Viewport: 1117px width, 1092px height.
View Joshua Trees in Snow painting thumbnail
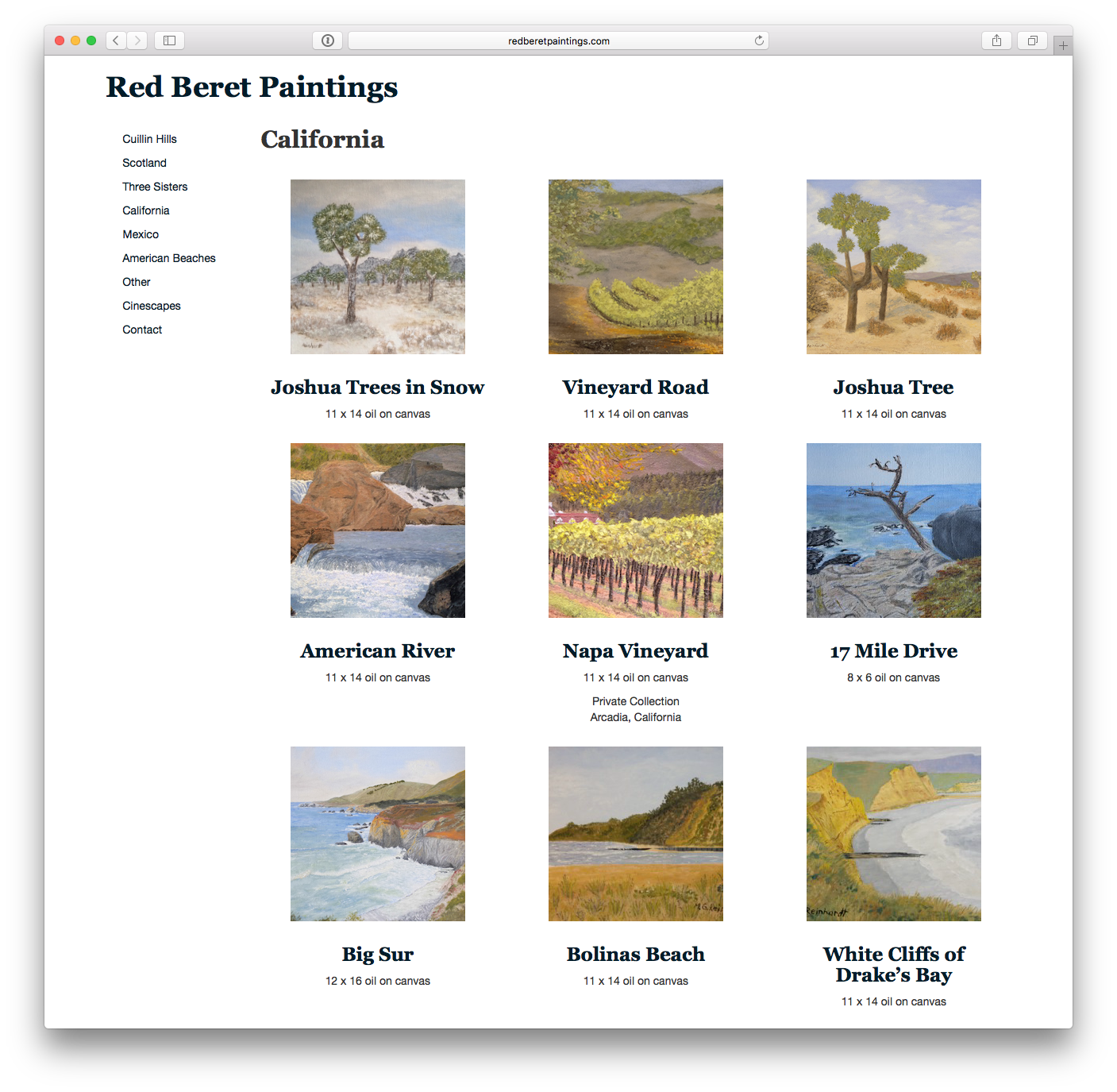(x=378, y=267)
